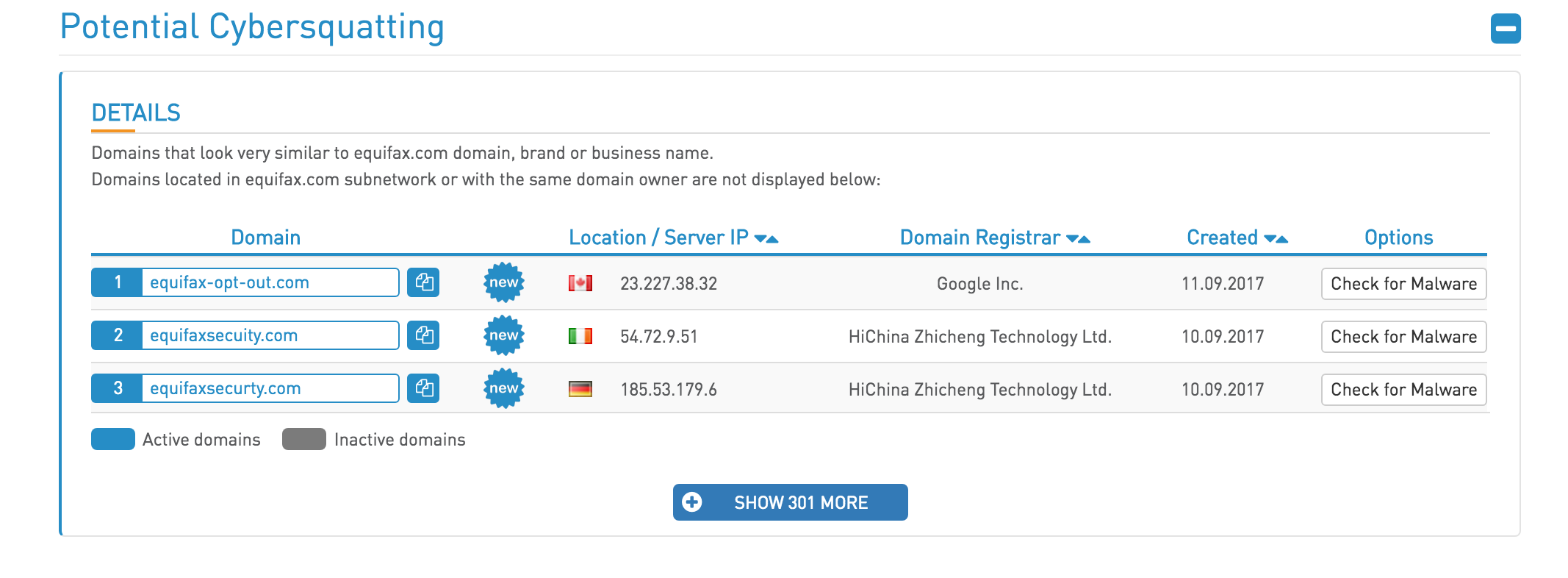Click IP address 185.53.179.6
The image size is (1568, 578).
click(669, 390)
